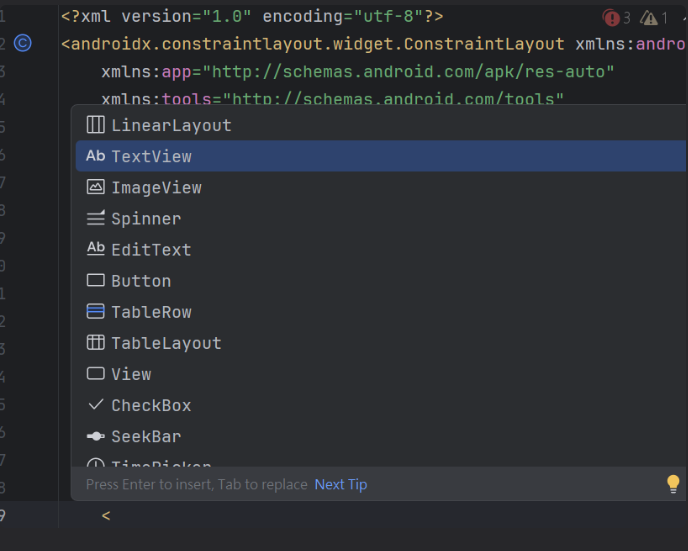This screenshot has width=688, height=551.
Task: Select the partially visible TimePicker entry
Action: pos(161,466)
